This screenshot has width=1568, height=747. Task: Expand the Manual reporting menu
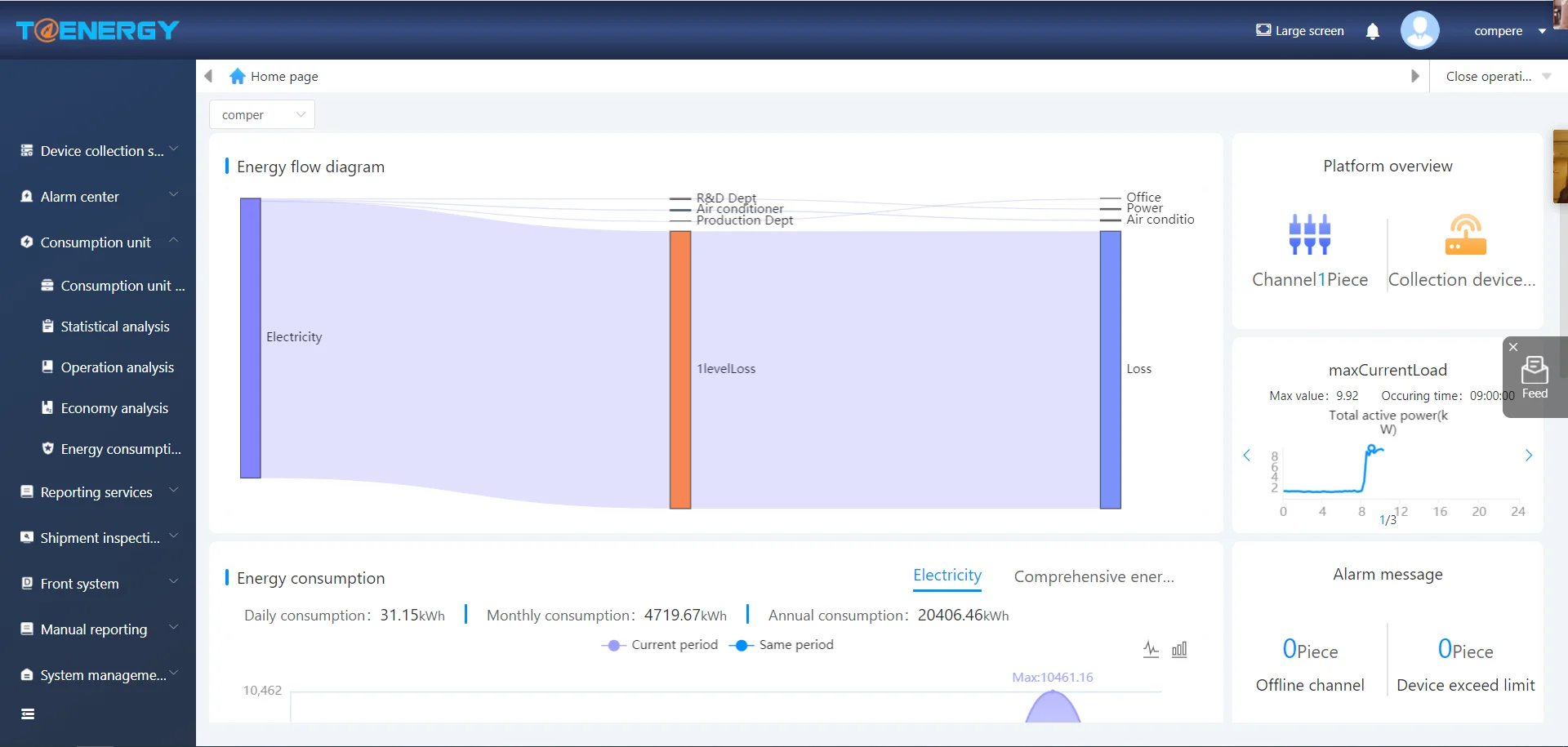click(173, 628)
